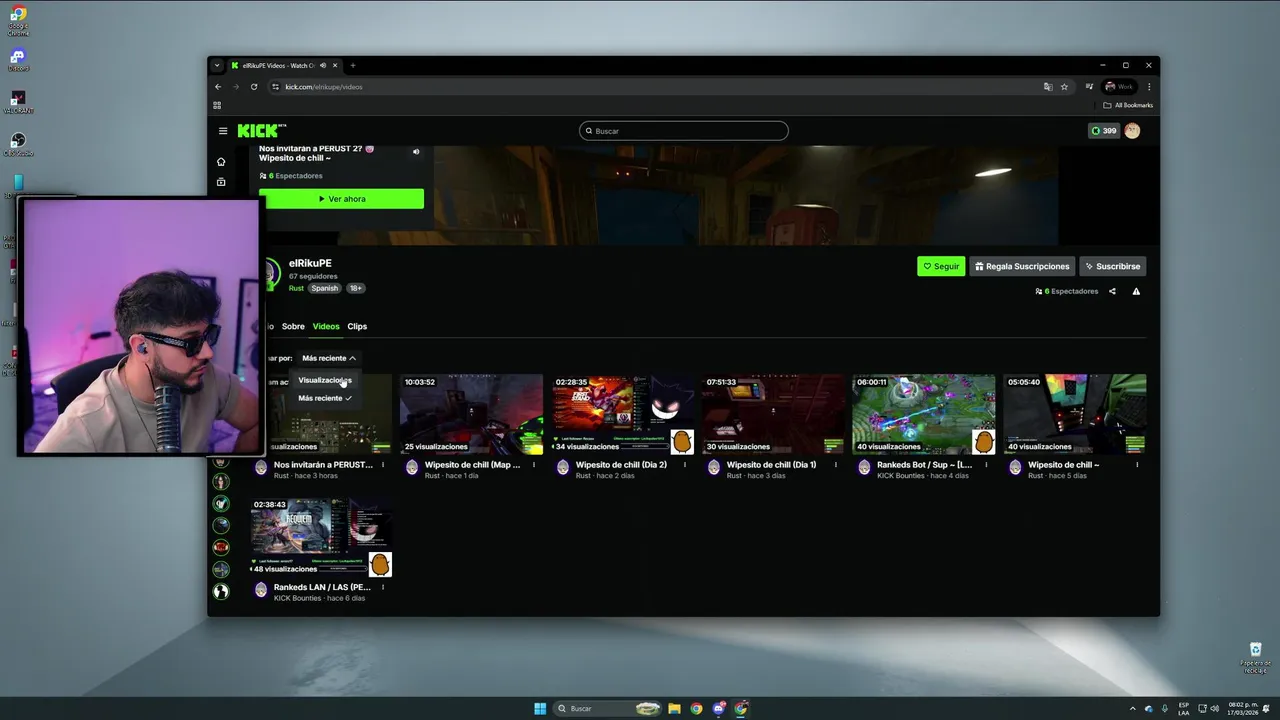This screenshot has width=1280, height=720.
Task: Click channel avatar beside Rankeds Bot / Sup
Action: (x=865, y=468)
